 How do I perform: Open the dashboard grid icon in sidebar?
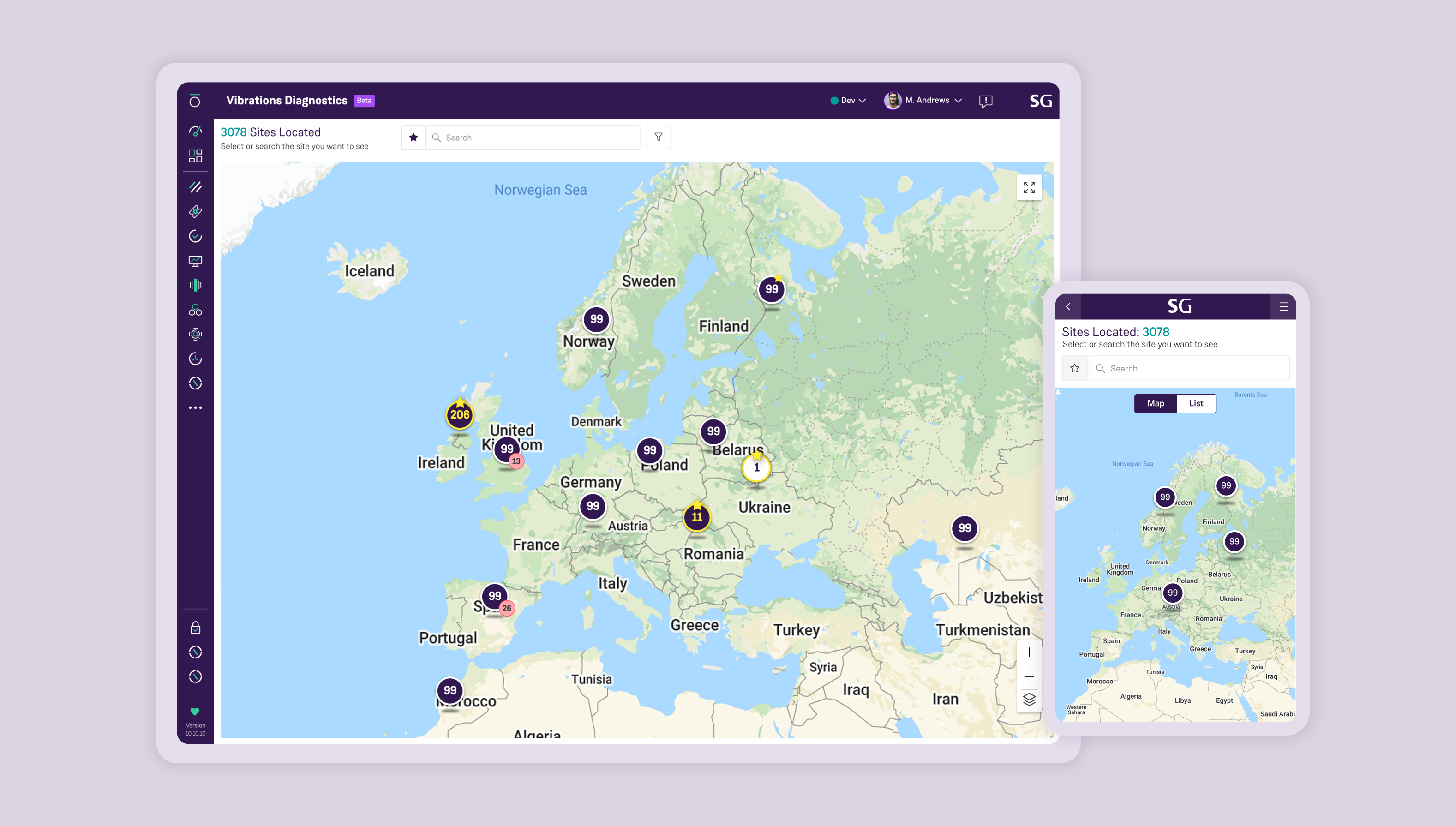[195, 156]
